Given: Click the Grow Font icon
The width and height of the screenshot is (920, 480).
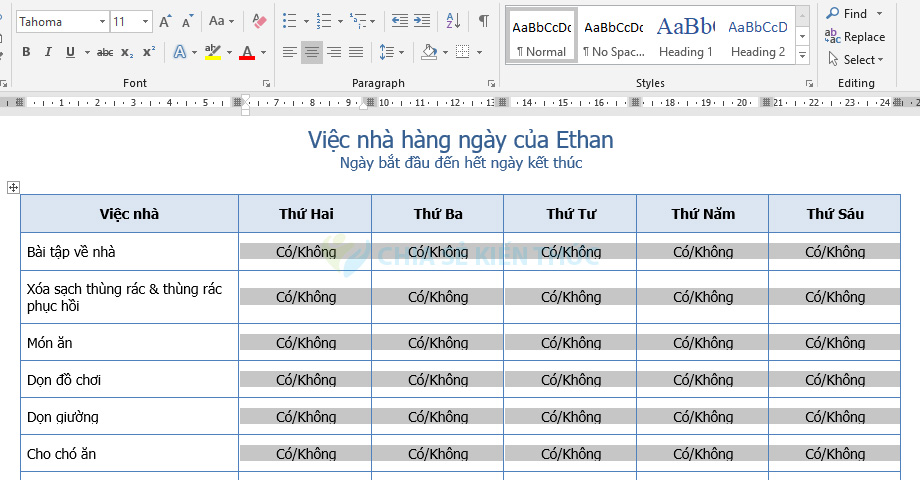Looking at the screenshot, I should (165, 22).
